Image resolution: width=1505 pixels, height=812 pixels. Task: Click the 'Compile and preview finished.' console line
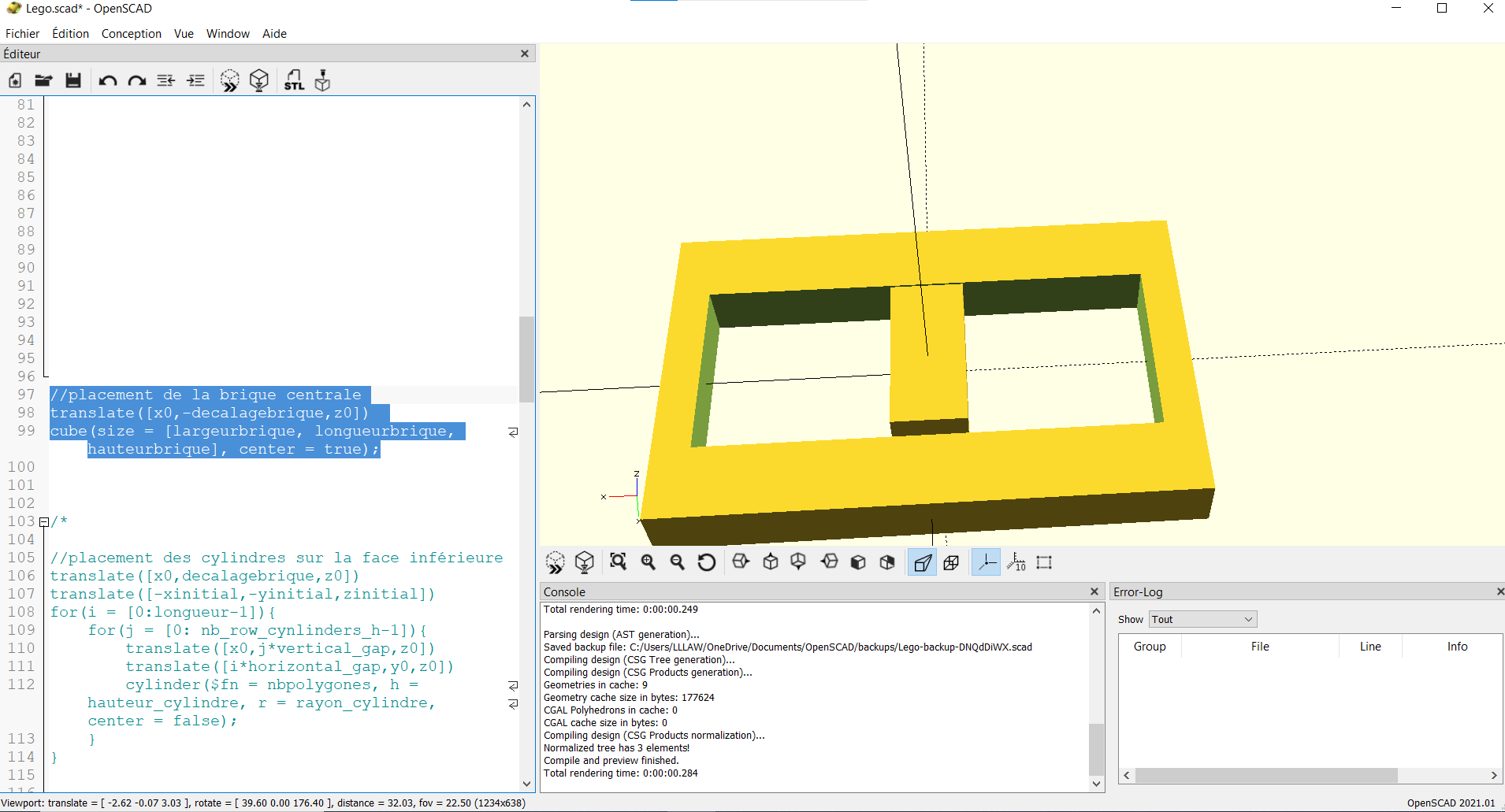pyautogui.click(x=611, y=761)
